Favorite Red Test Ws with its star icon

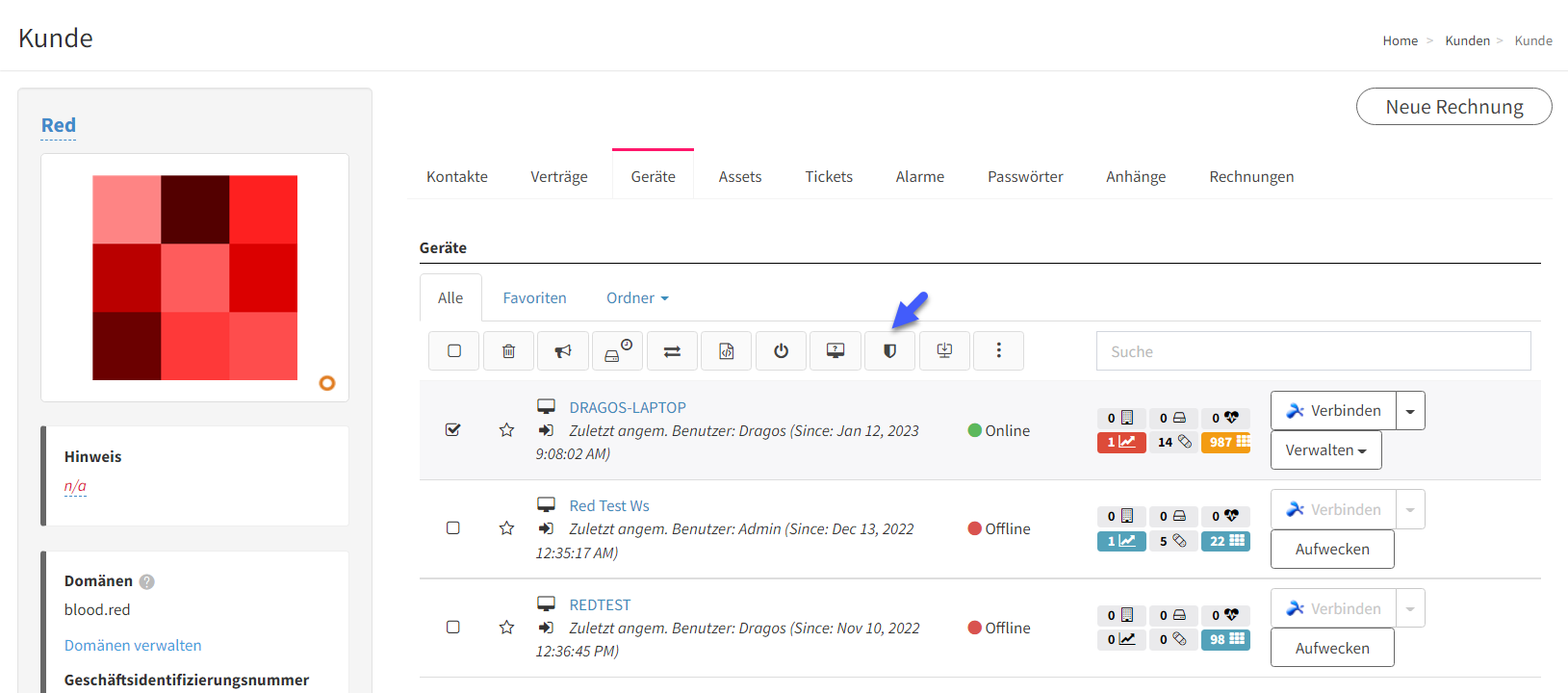click(x=506, y=528)
